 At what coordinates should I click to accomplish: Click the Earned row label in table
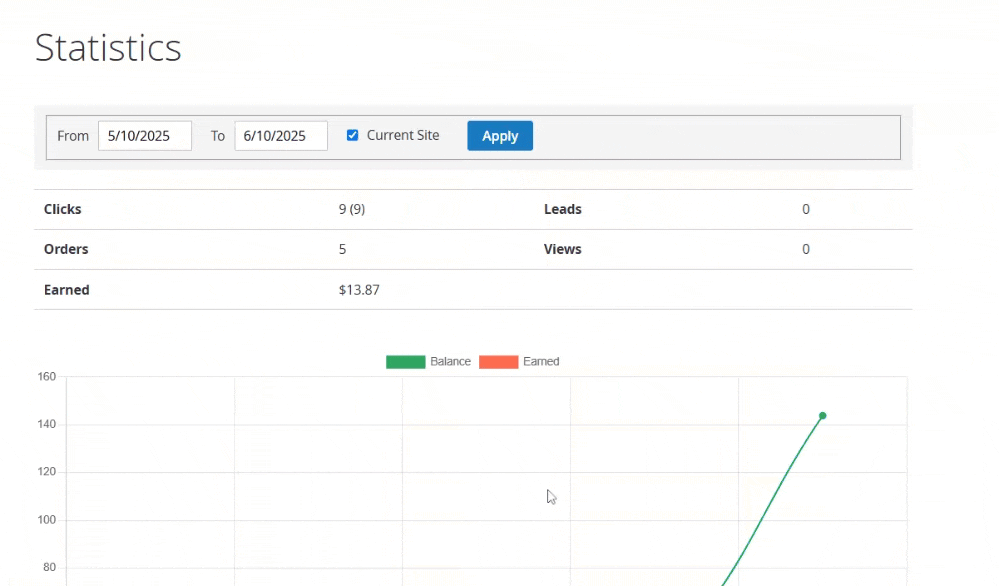(67, 290)
